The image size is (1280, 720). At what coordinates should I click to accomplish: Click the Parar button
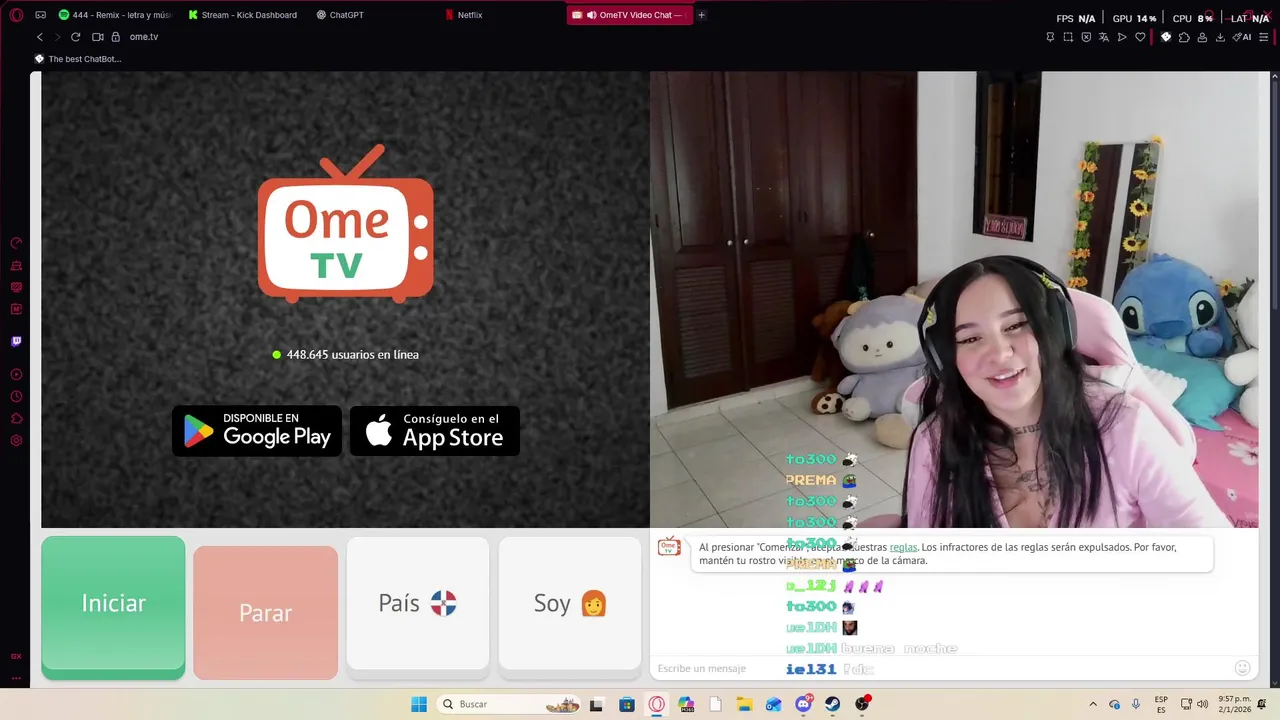click(265, 613)
